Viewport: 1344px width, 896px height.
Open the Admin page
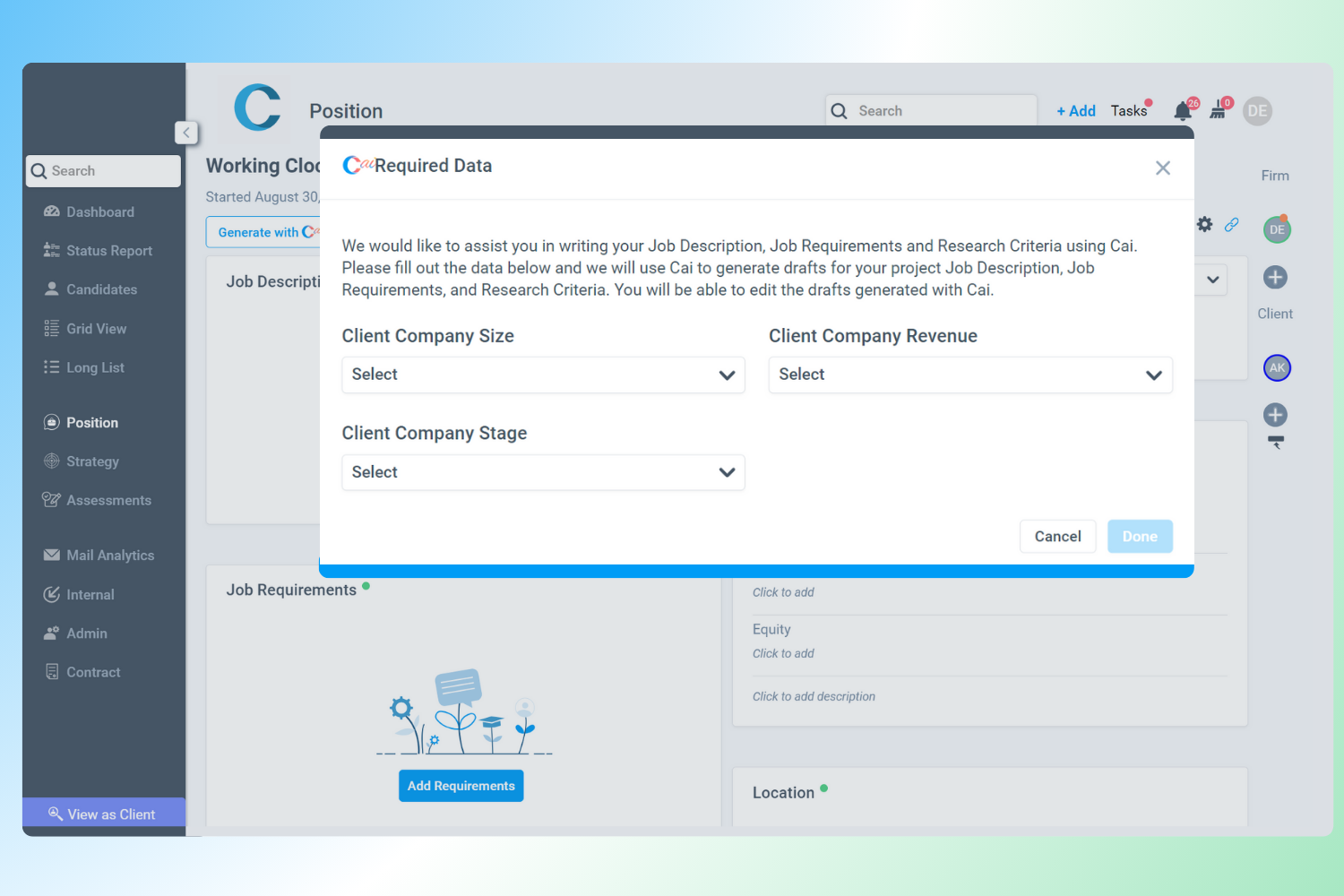click(76, 633)
